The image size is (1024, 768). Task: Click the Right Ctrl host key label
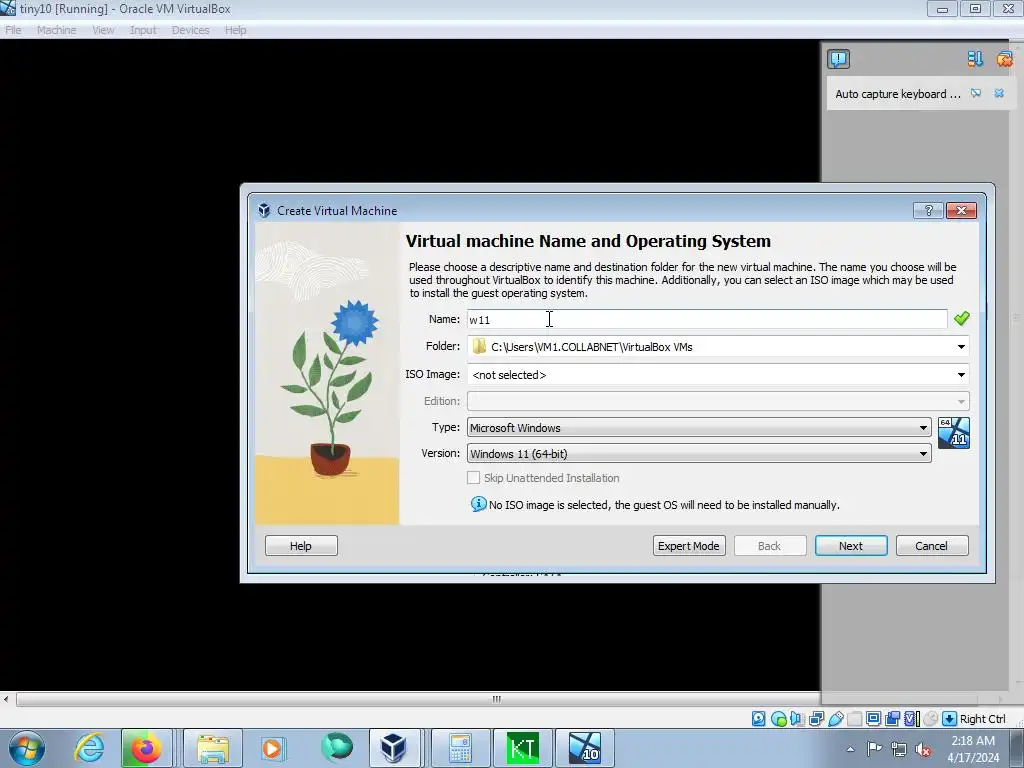983,719
